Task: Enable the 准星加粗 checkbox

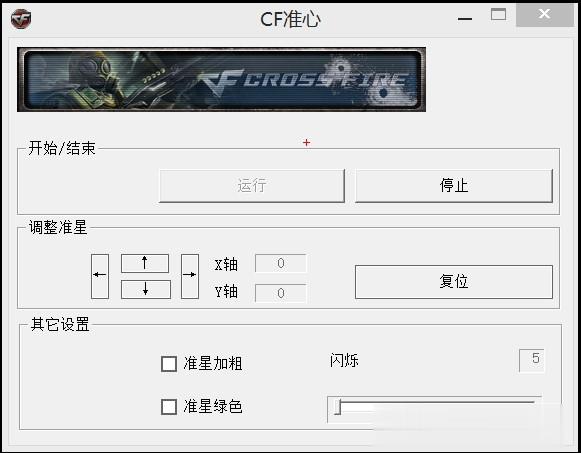Action: click(x=169, y=364)
